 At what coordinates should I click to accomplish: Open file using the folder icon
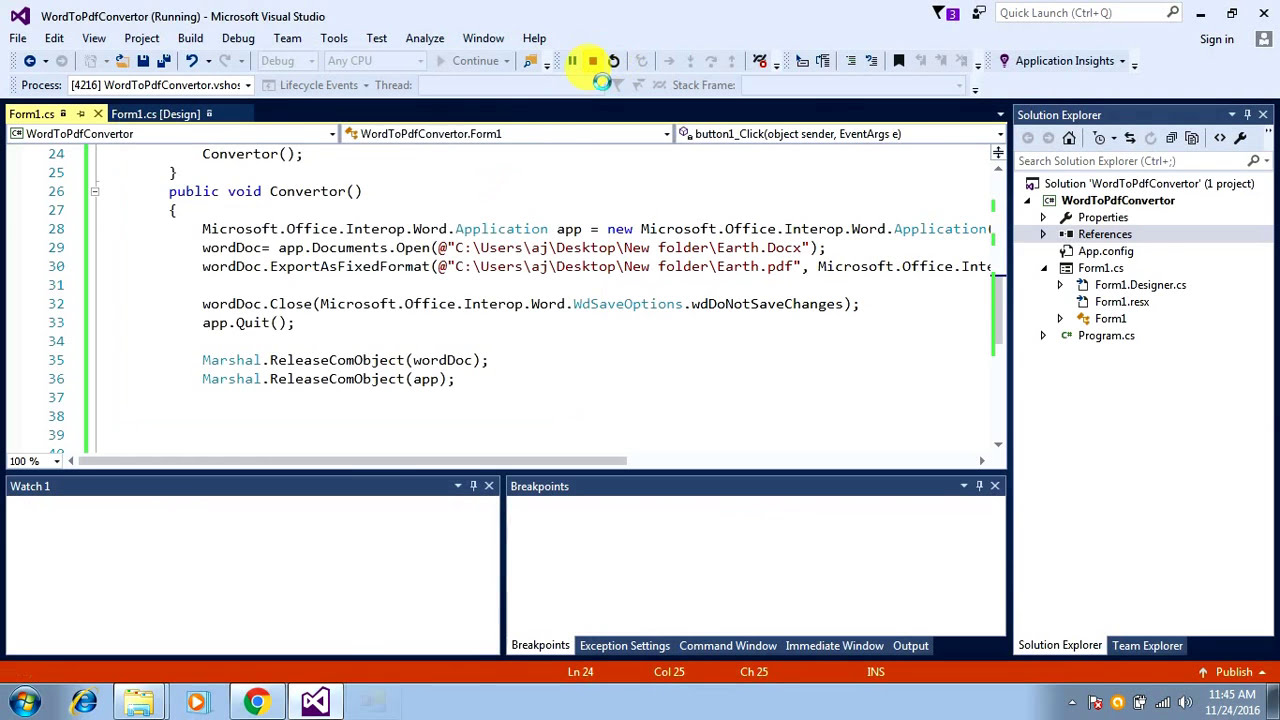point(122,61)
